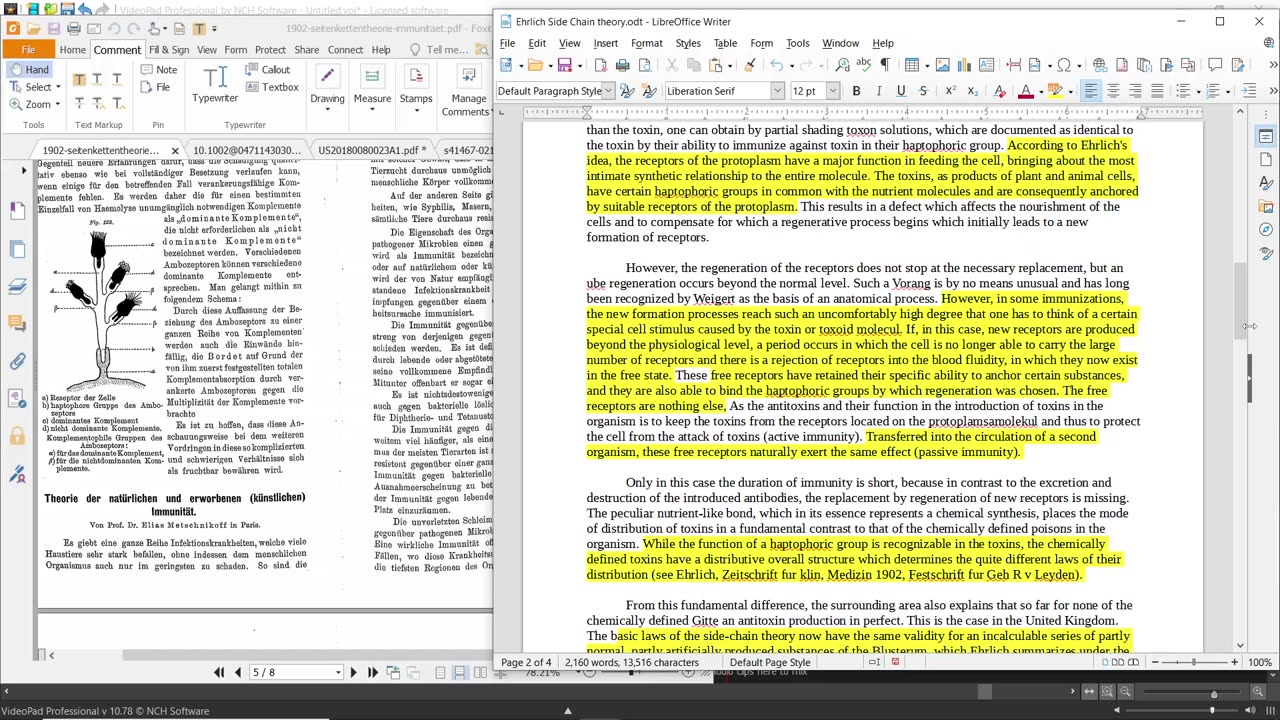Open Foxit attachments paperclip panel
Image resolution: width=1280 pixels, height=720 pixels.
click(17, 361)
